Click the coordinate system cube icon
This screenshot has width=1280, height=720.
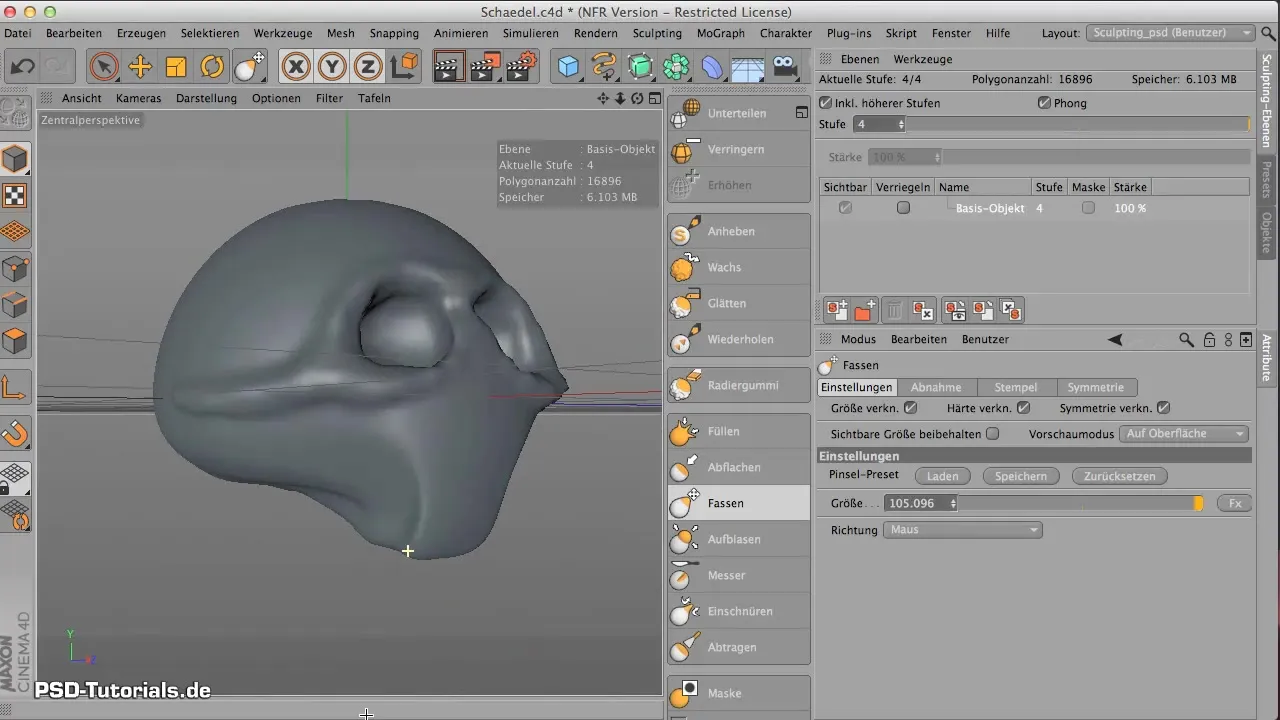(404, 67)
